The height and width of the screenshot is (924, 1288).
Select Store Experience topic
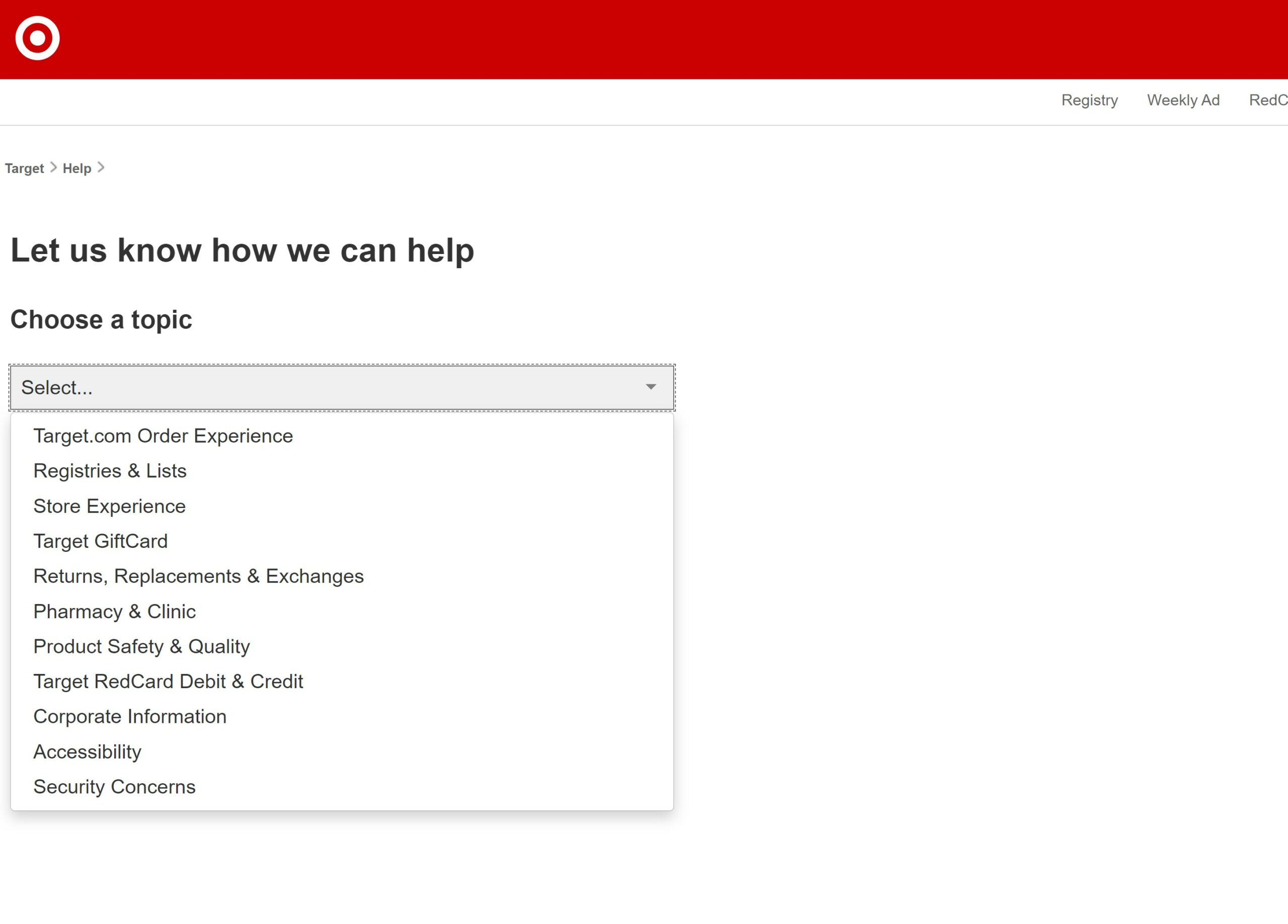(x=342, y=506)
